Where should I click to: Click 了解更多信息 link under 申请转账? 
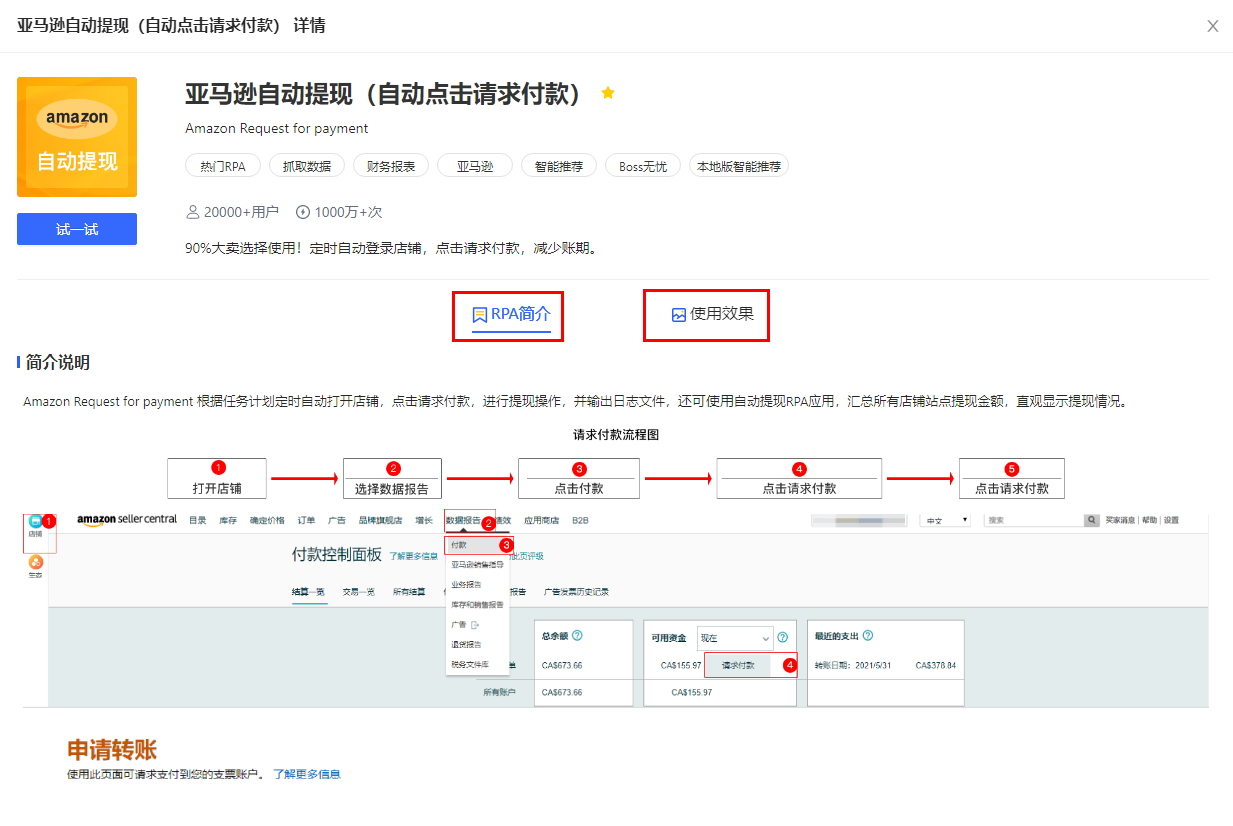coord(307,774)
